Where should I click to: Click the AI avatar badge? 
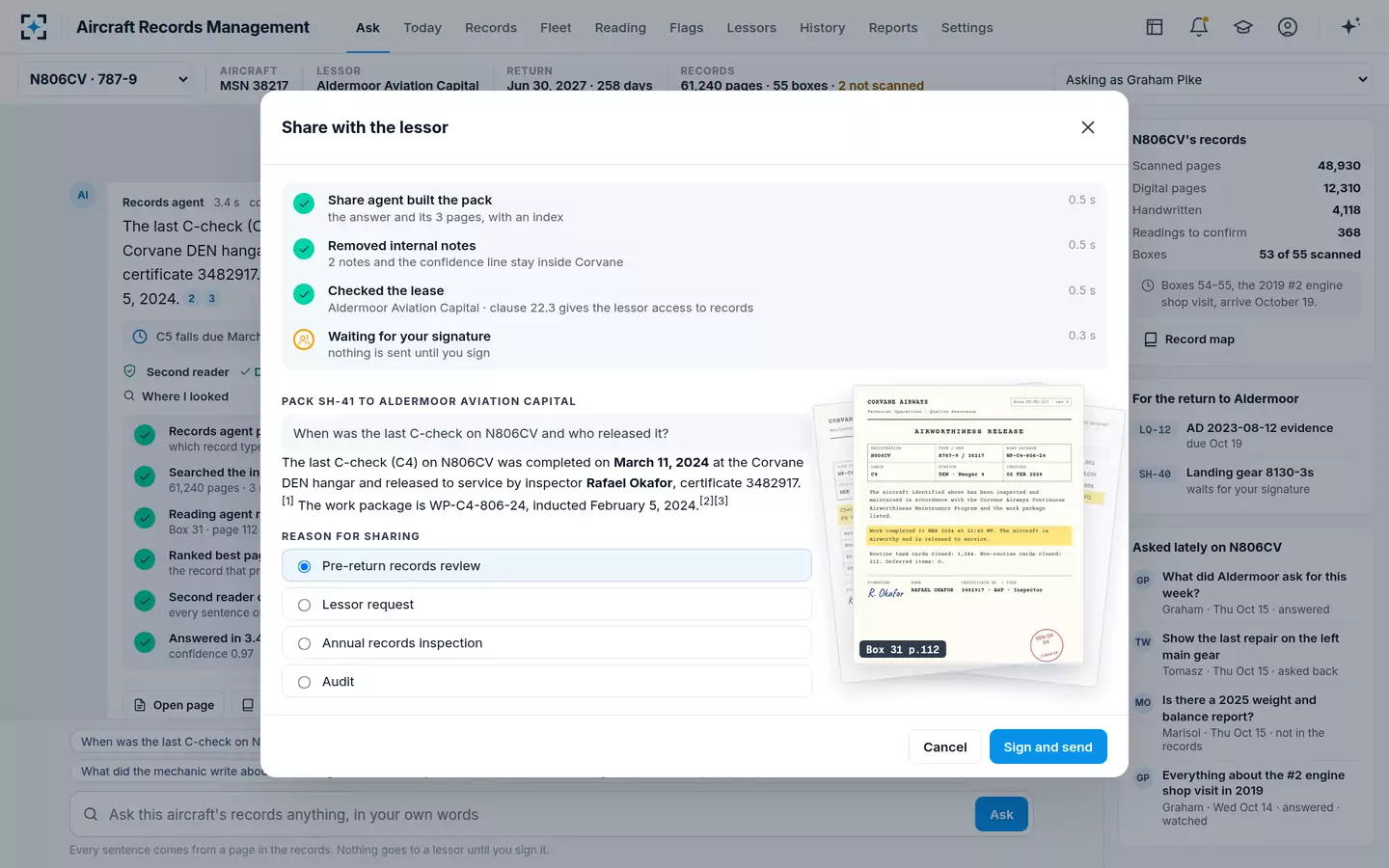point(83,195)
